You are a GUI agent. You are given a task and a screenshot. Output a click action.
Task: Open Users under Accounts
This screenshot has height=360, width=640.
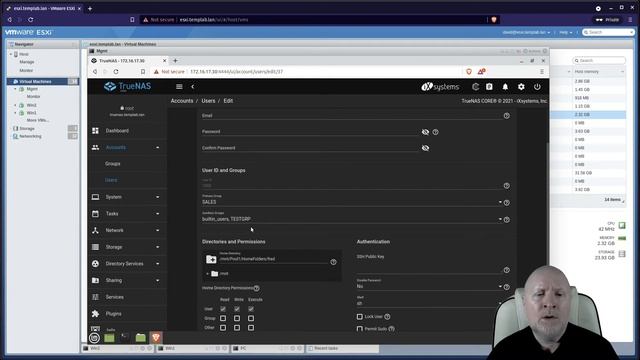111,180
